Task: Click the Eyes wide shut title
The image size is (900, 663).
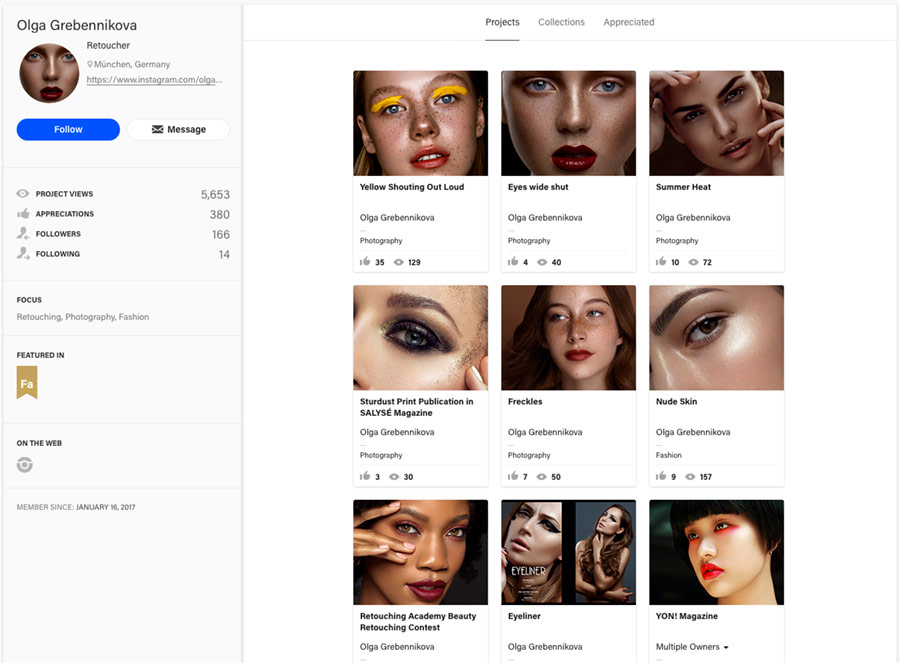Action: pyautogui.click(x=538, y=187)
